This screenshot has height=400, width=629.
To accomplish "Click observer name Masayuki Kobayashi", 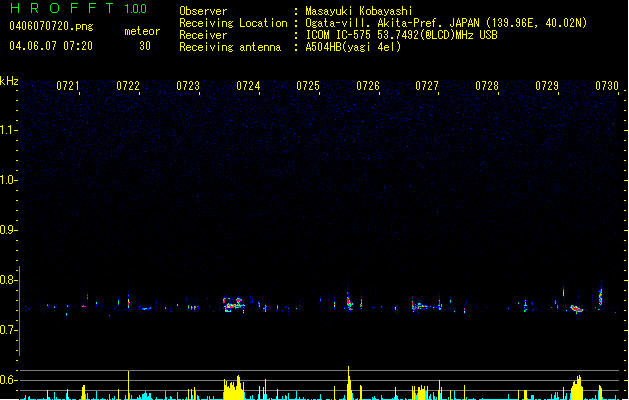I will click(359, 11).
